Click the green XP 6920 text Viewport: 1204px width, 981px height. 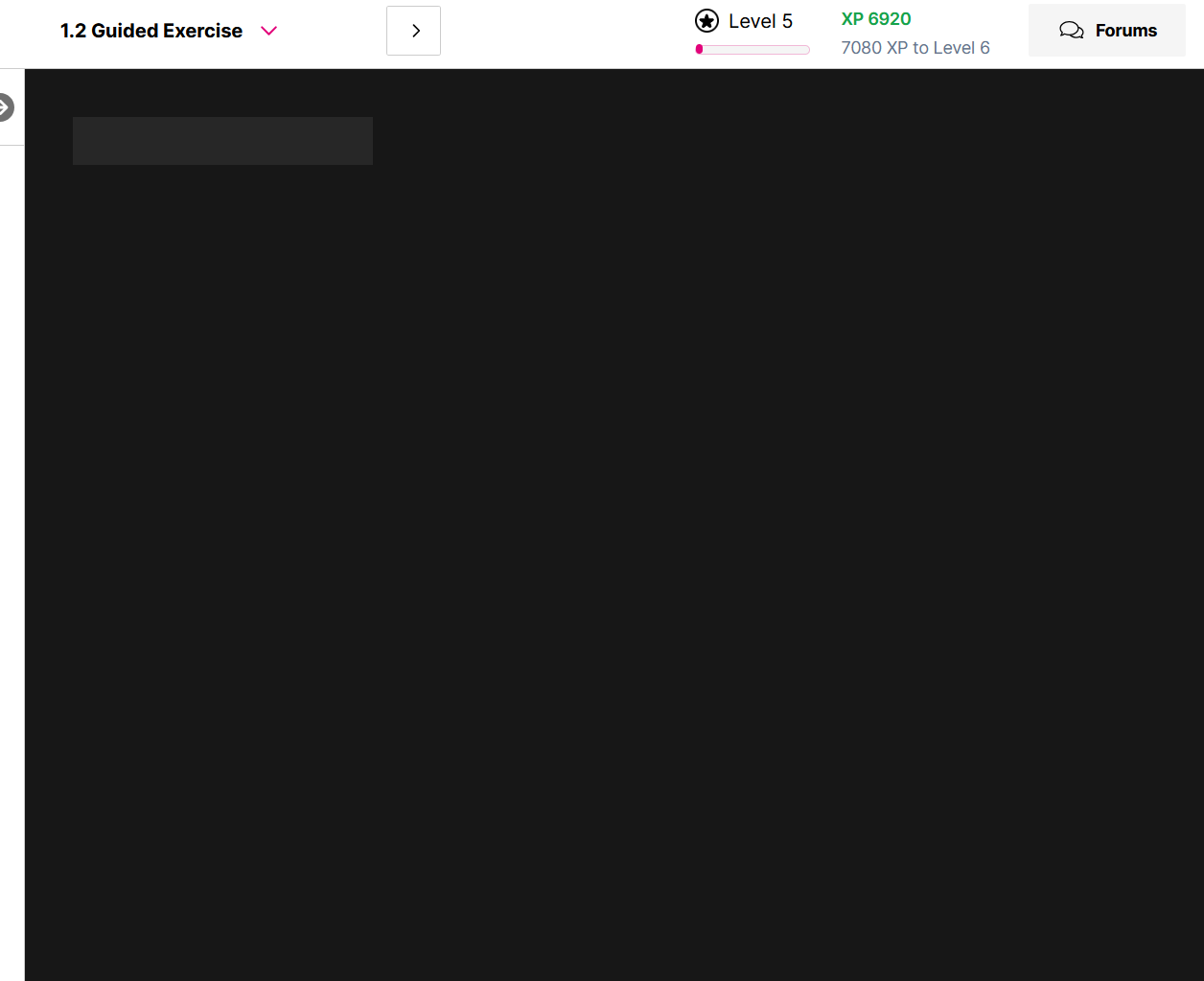tap(876, 19)
